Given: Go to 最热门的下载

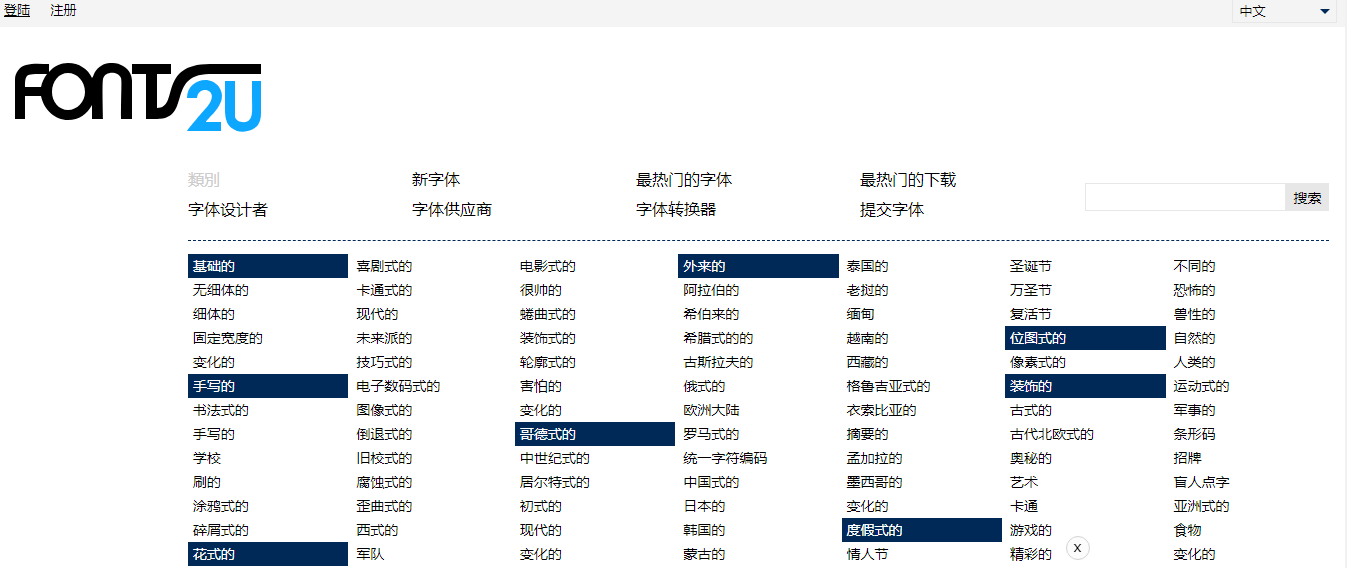Looking at the screenshot, I should tap(908, 180).
